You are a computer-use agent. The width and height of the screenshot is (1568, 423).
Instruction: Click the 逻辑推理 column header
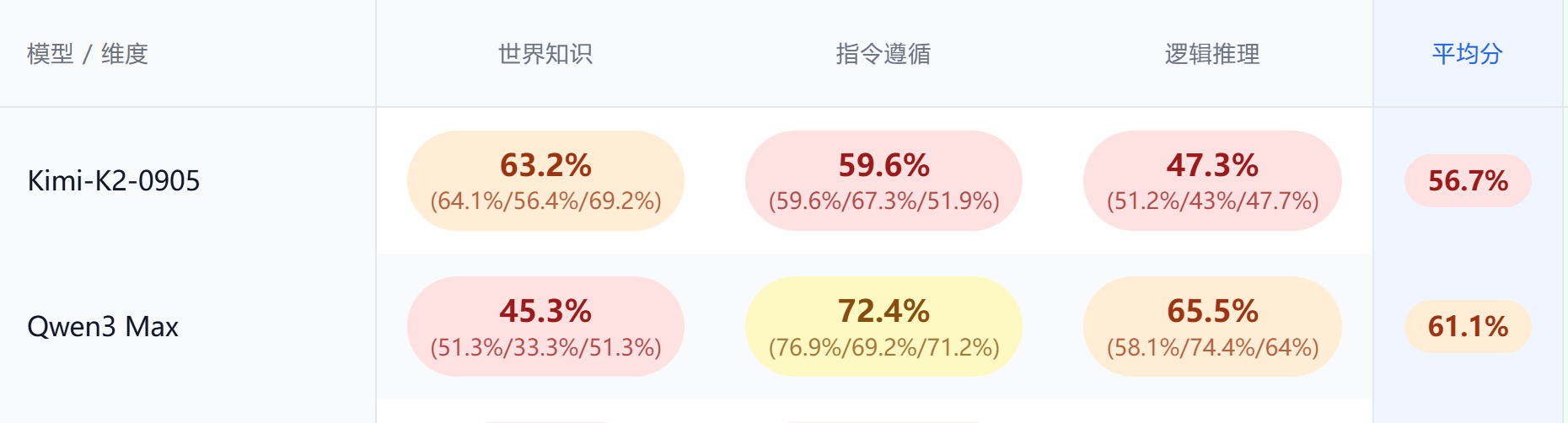pyautogui.click(x=1212, y=54)
